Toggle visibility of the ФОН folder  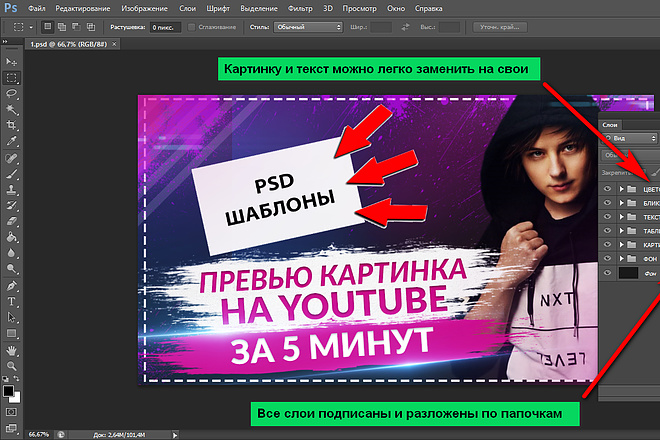pyautogui.click(x=607, y=258)
